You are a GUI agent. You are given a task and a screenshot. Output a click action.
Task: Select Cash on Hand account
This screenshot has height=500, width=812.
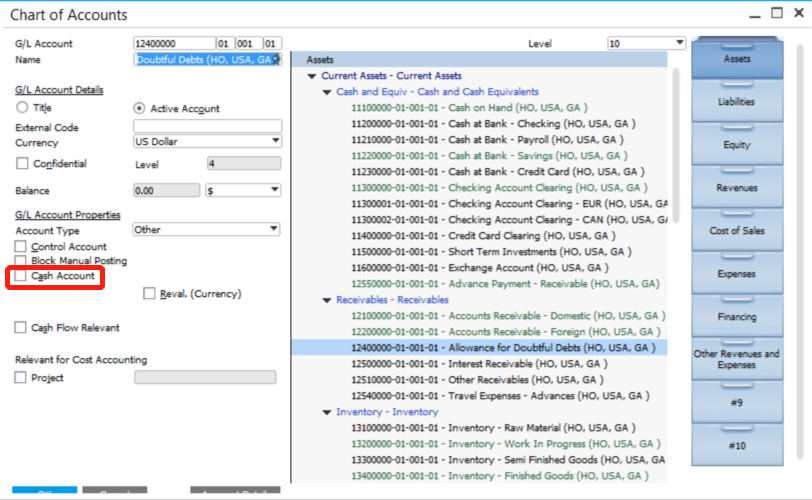pyautogui.click(x=468, y=108)
